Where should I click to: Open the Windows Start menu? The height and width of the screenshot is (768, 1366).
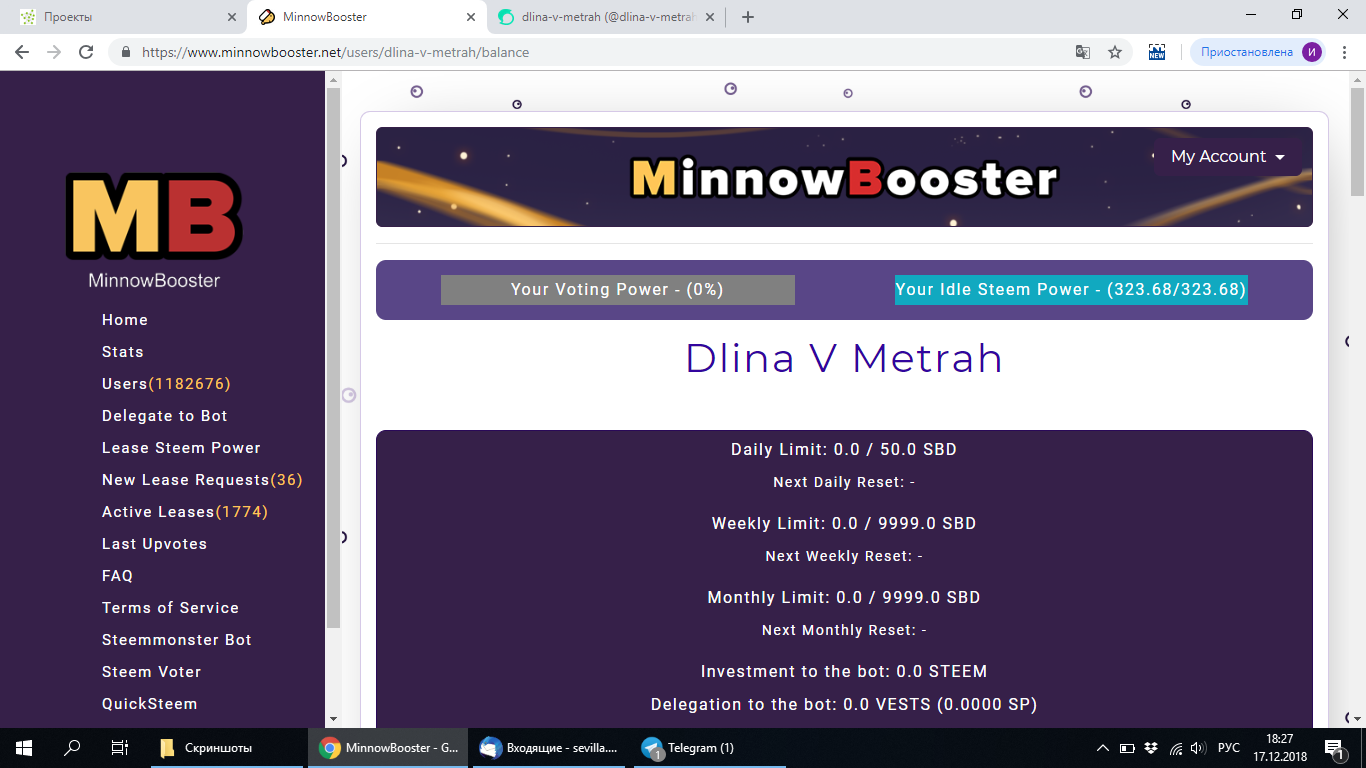23,747
